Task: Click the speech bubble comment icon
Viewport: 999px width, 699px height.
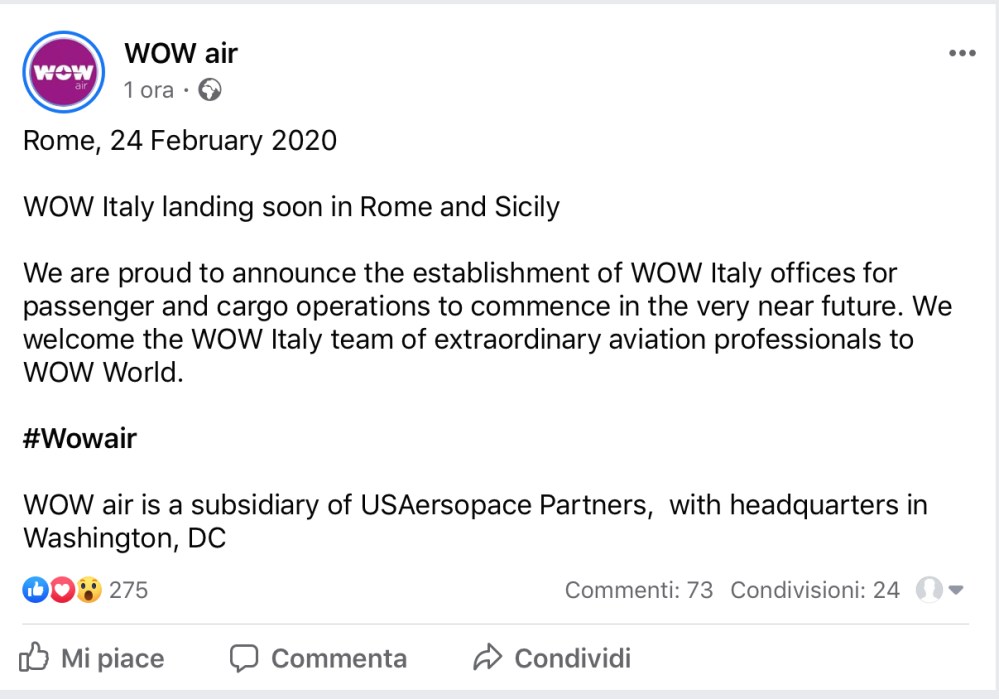Action: tap(244, 658)
